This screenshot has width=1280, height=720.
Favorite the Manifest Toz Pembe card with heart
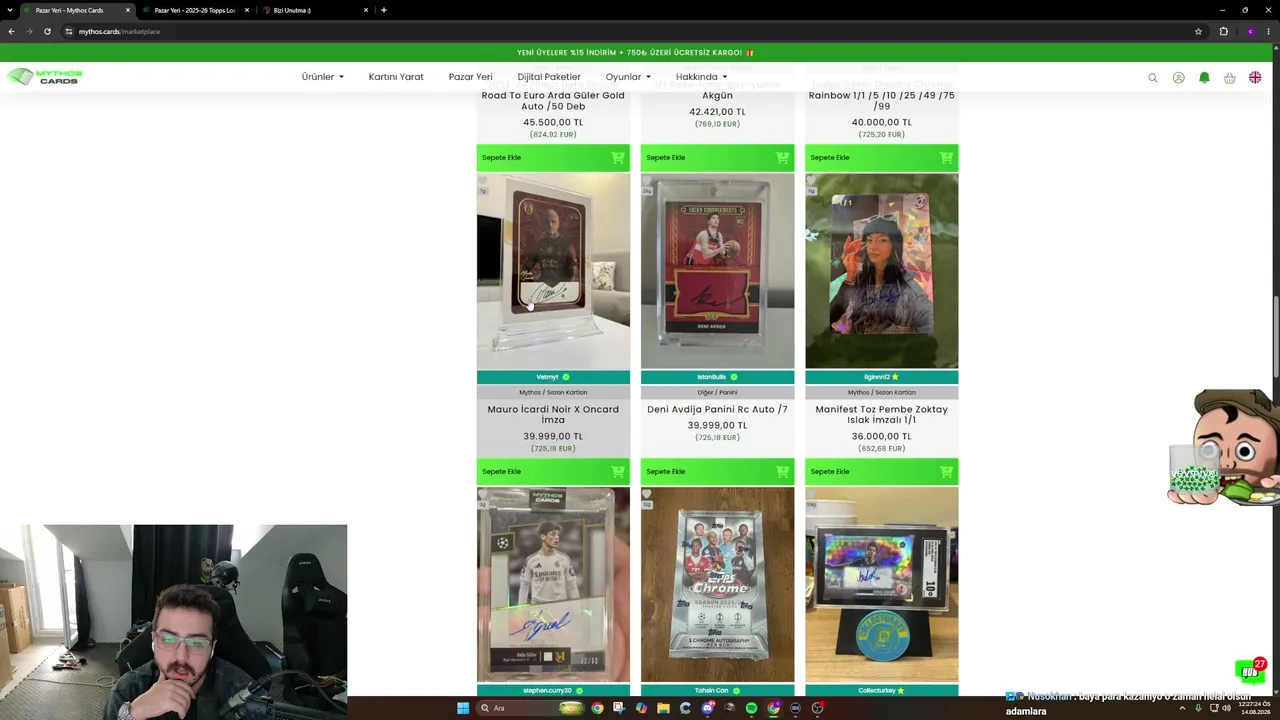click(811, 181)
